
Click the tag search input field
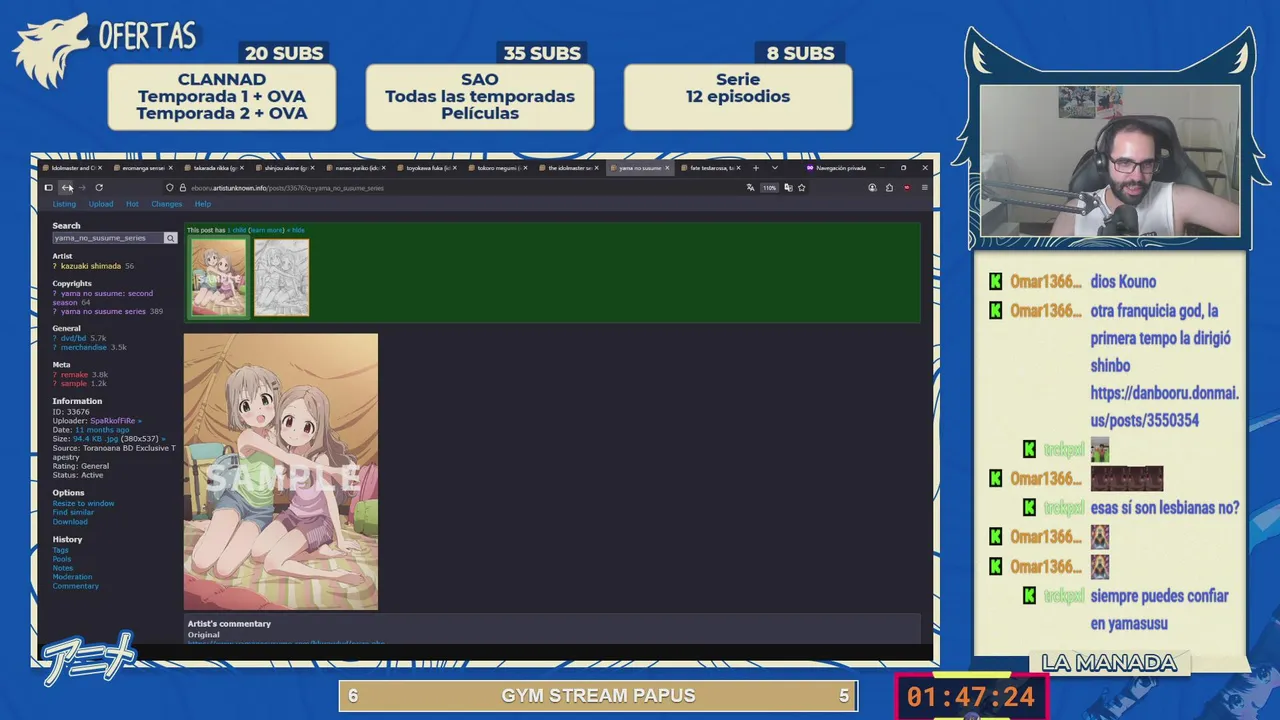108,238
